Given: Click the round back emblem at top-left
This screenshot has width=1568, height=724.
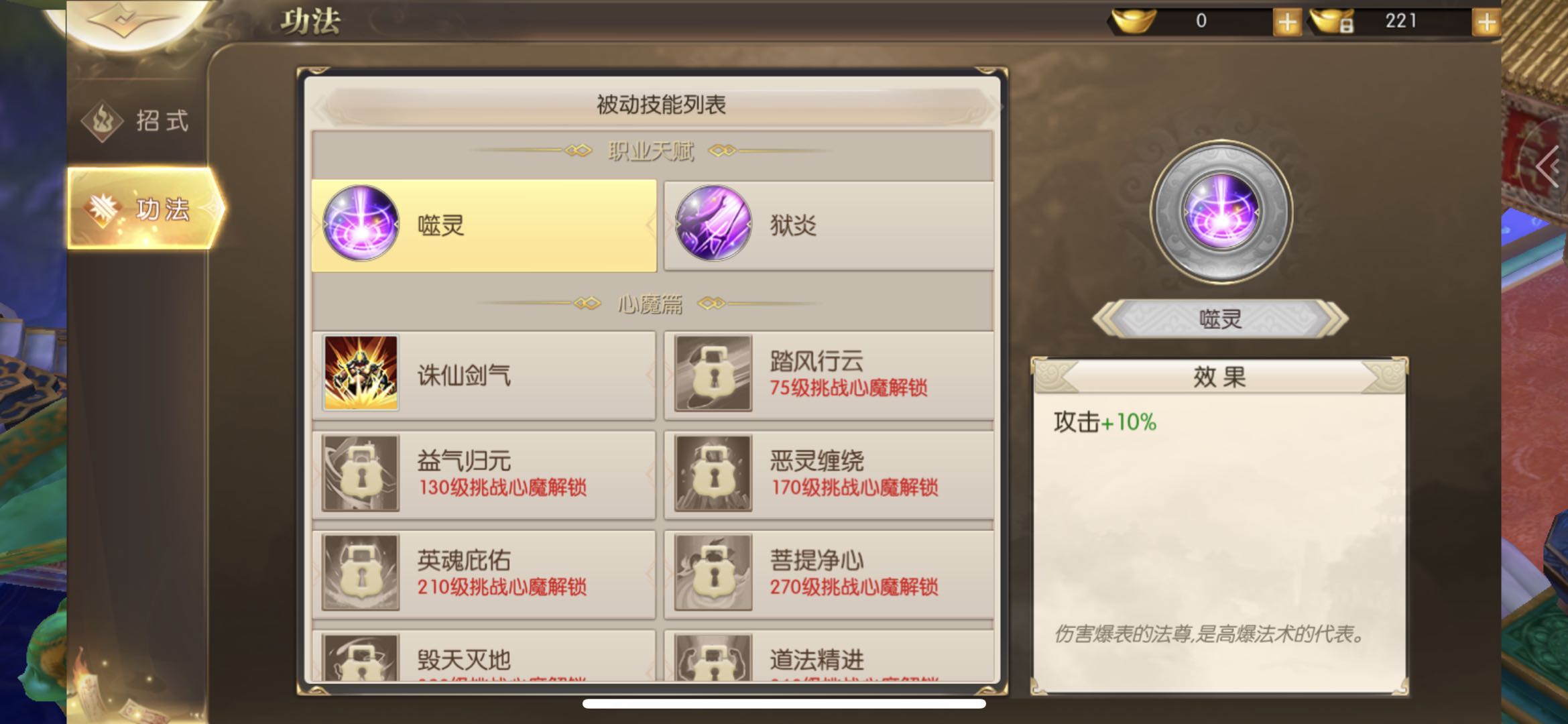Looking at the screenshot, I should coord(127,20).
